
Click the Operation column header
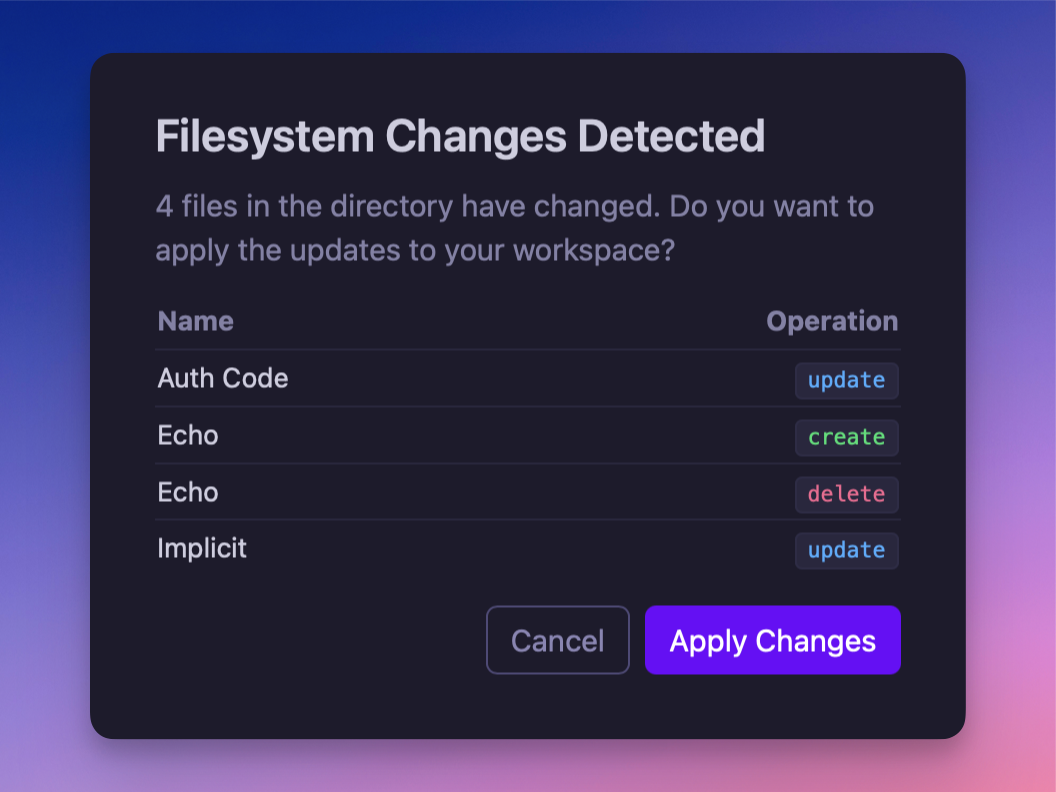(832, 321)
